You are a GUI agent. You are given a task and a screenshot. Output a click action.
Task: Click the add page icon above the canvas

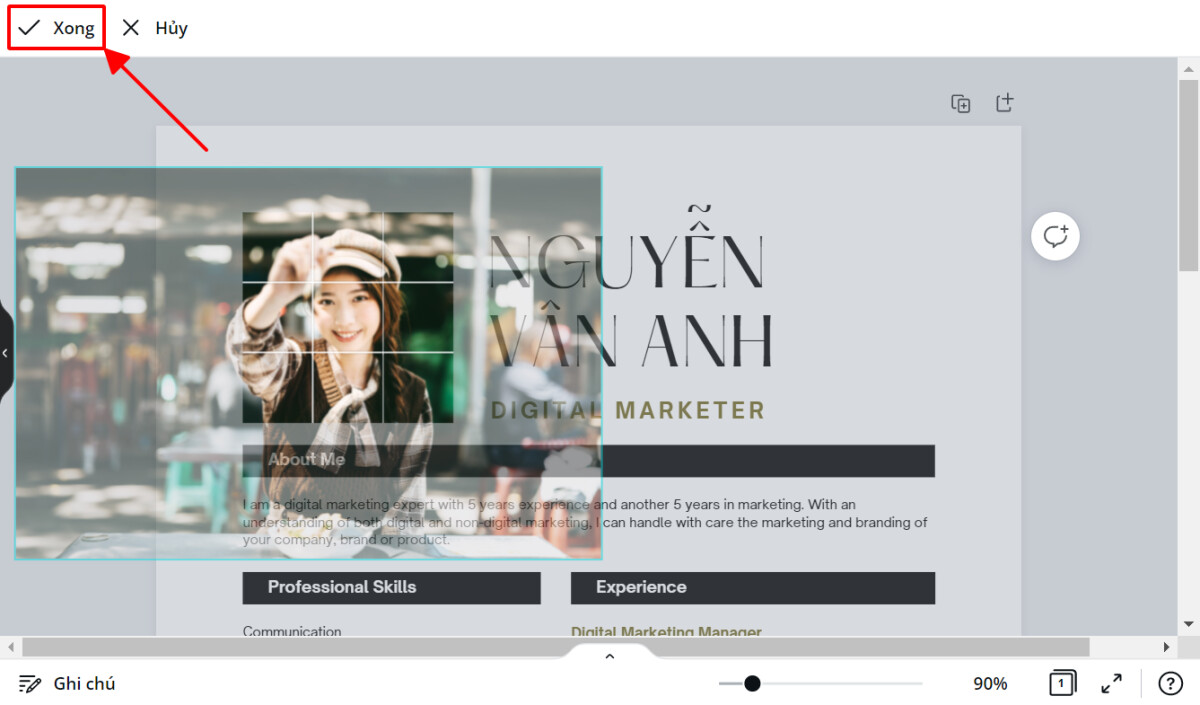click(x=1005, y=103)
